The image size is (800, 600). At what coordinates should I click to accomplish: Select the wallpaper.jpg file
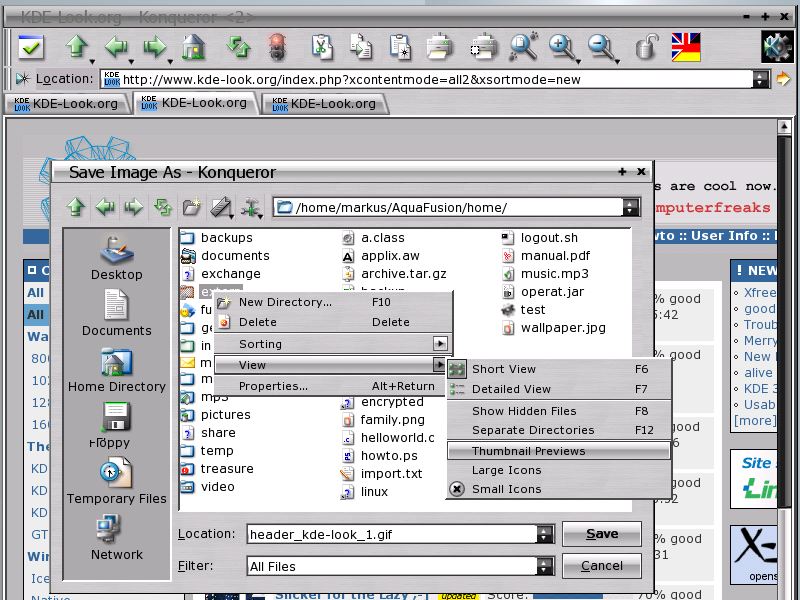pyautogui.click(x=554, y=328)
